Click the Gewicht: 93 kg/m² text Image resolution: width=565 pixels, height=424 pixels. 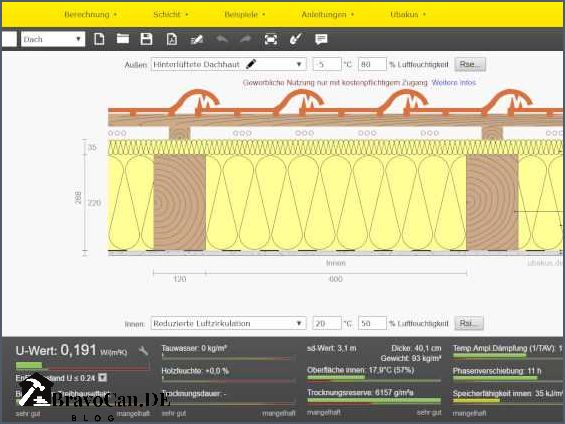click(x=411, y=358)
